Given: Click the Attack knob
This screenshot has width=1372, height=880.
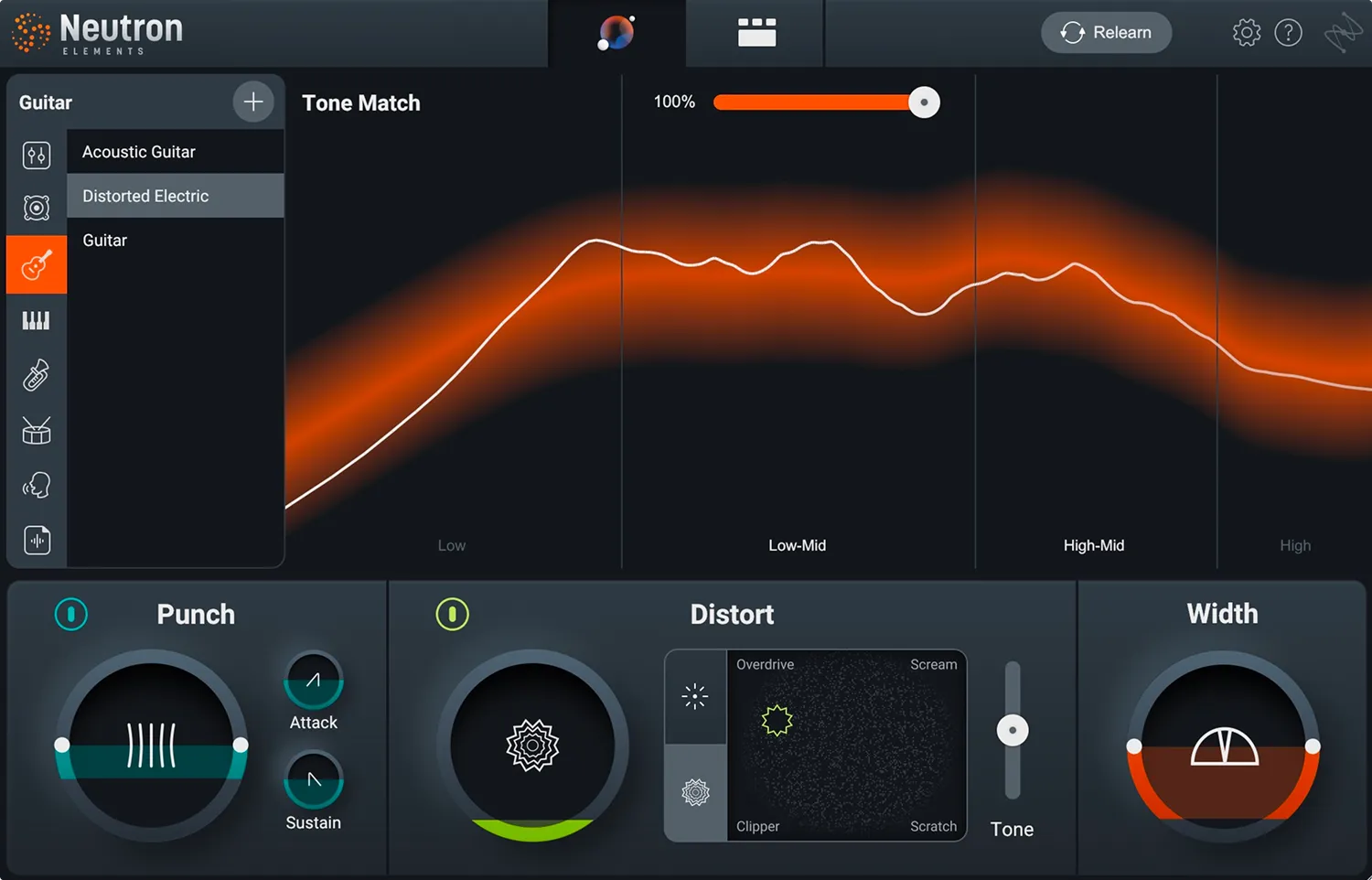Looking at the screenshot, I should (314, 681).
